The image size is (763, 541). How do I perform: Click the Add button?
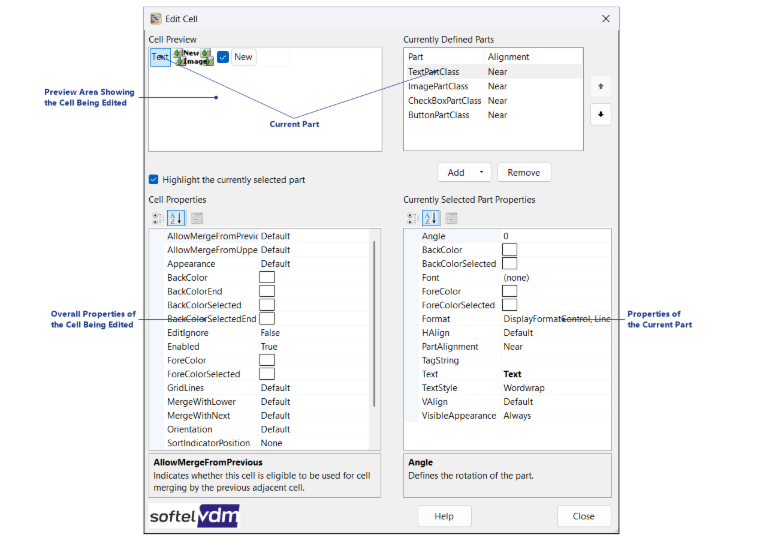456,172
